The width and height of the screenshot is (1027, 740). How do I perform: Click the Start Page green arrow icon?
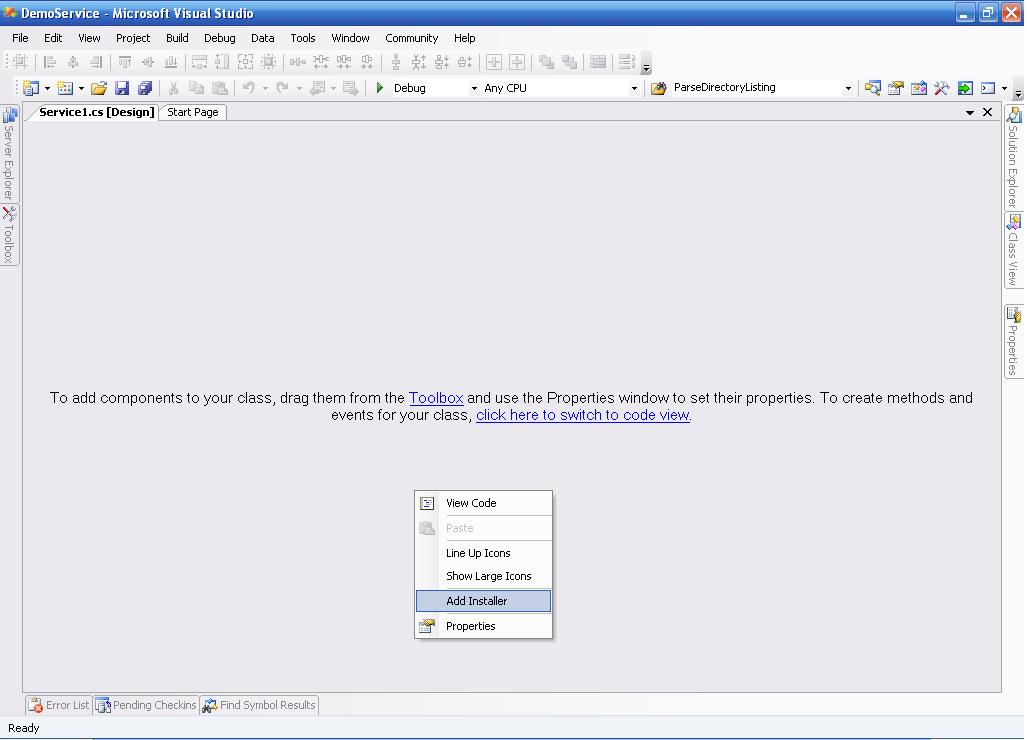click(965, 88)
